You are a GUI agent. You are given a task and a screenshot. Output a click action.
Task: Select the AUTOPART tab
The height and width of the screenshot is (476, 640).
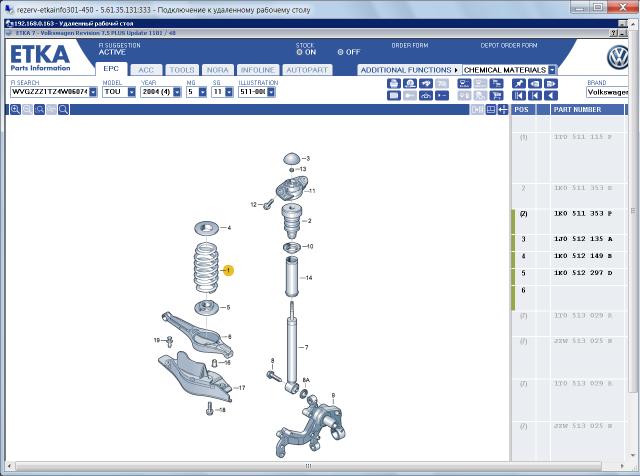click(x=307, y=70)
